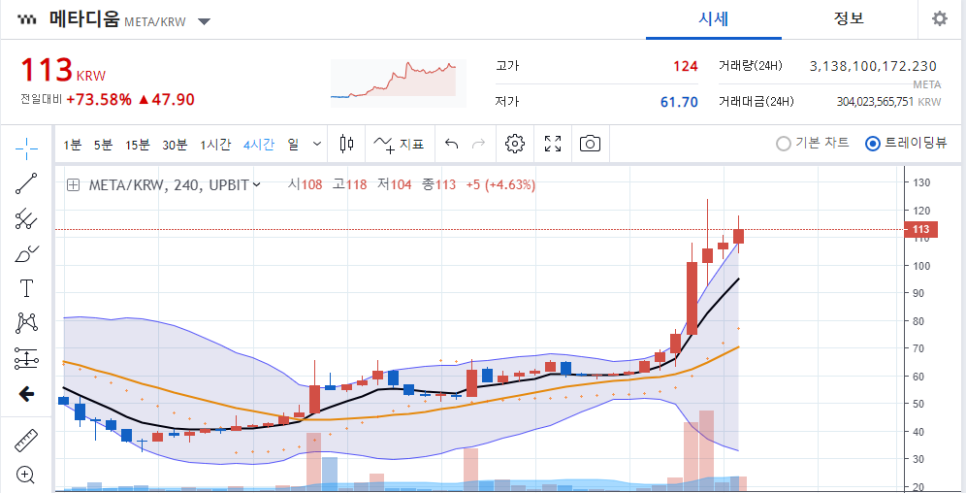Undo the last chart action
Screen dimensions: 966x493
pyautogui.click(x=452, y=144)
